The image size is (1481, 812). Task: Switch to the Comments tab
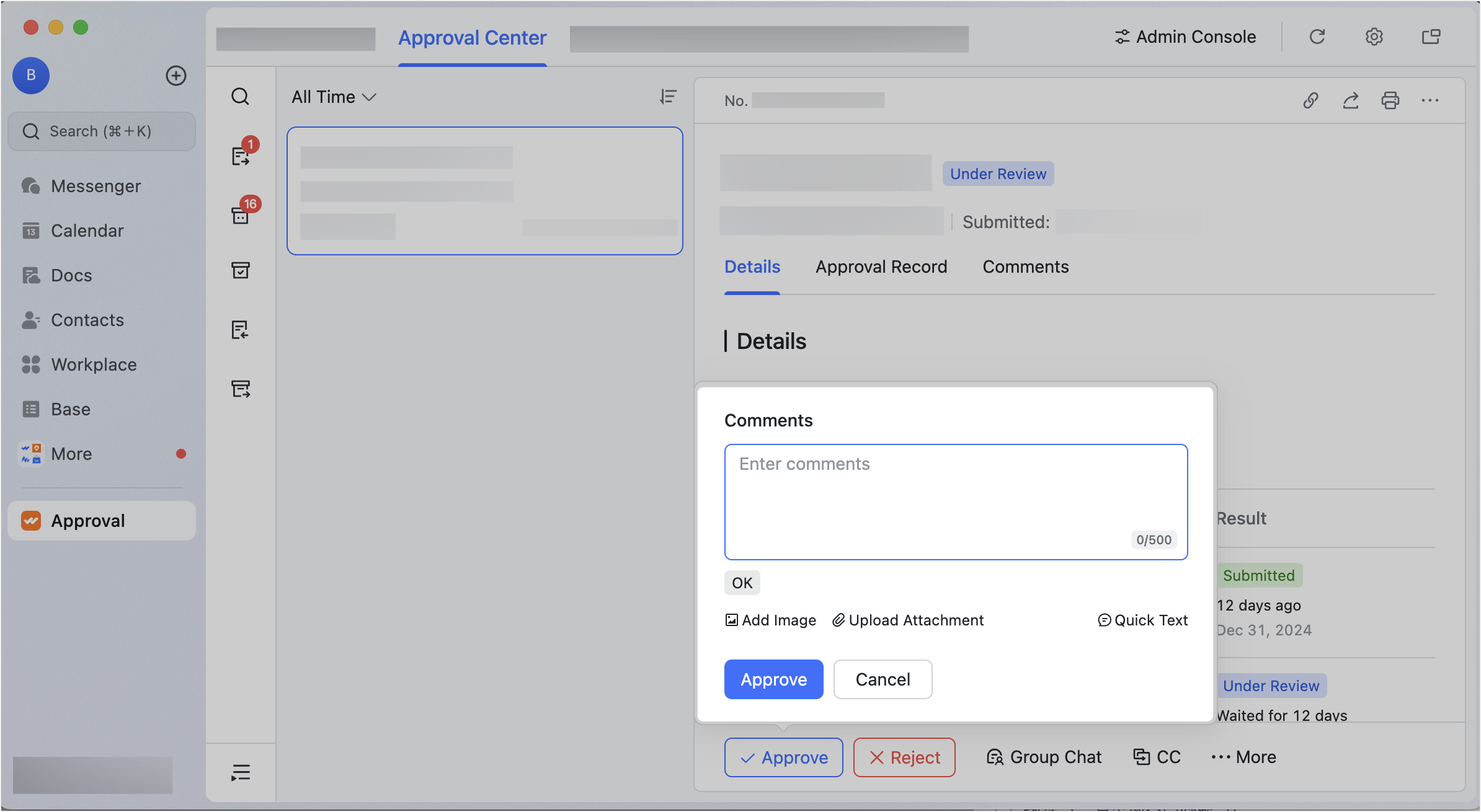1026,267
